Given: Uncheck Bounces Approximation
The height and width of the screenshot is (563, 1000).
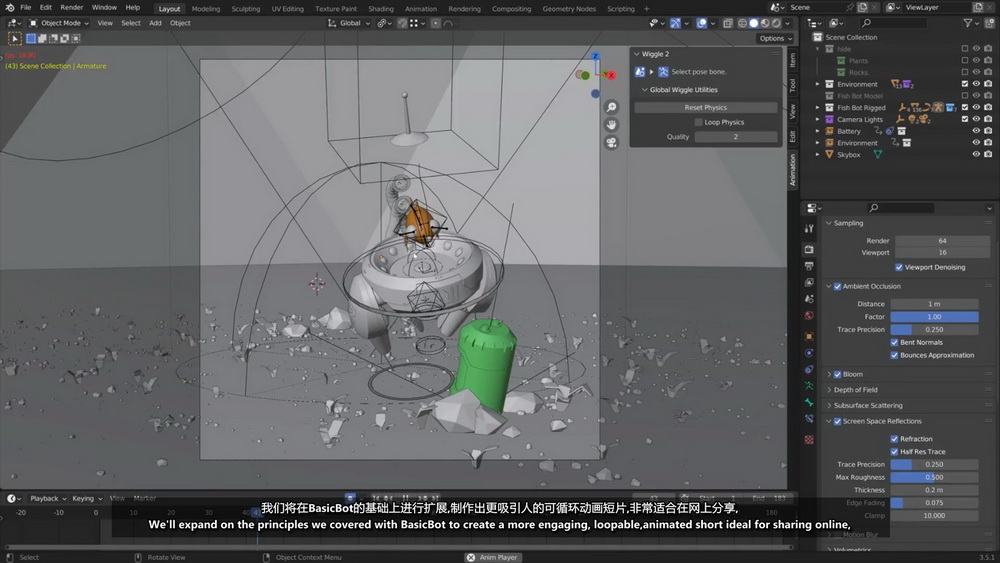Looking at the screenshot, I should coord(894,355).
